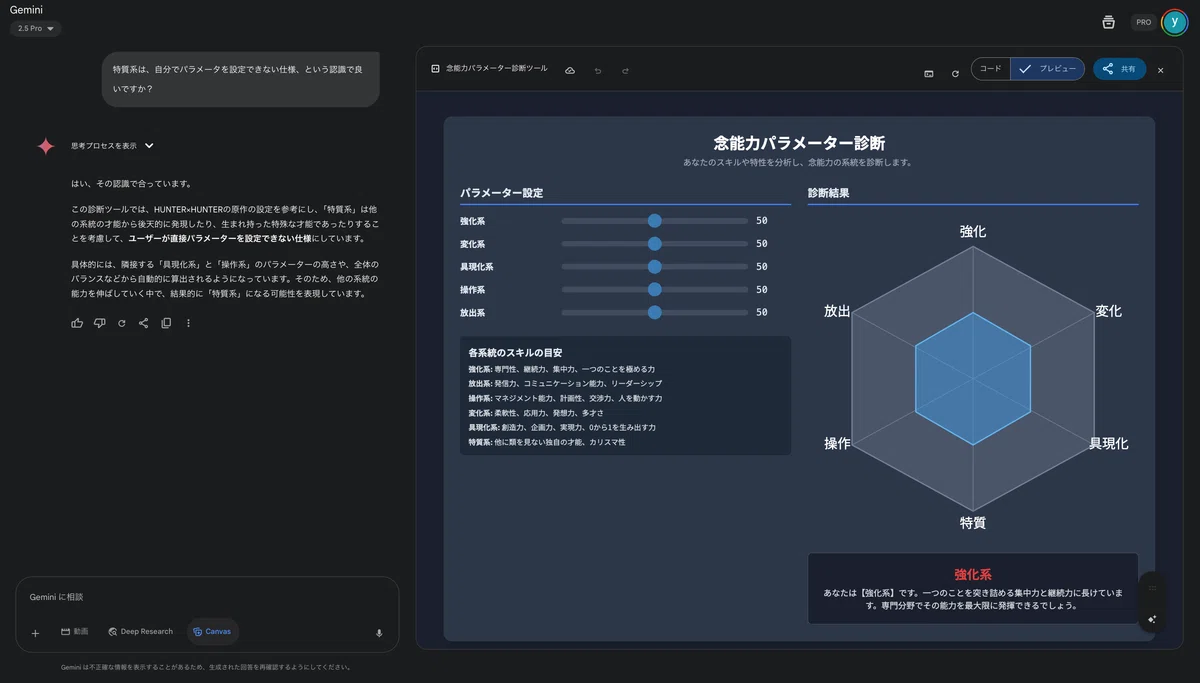Select the 動画 video tool
This screenshot has height=683, width=1200.
(x=74, y=632)
